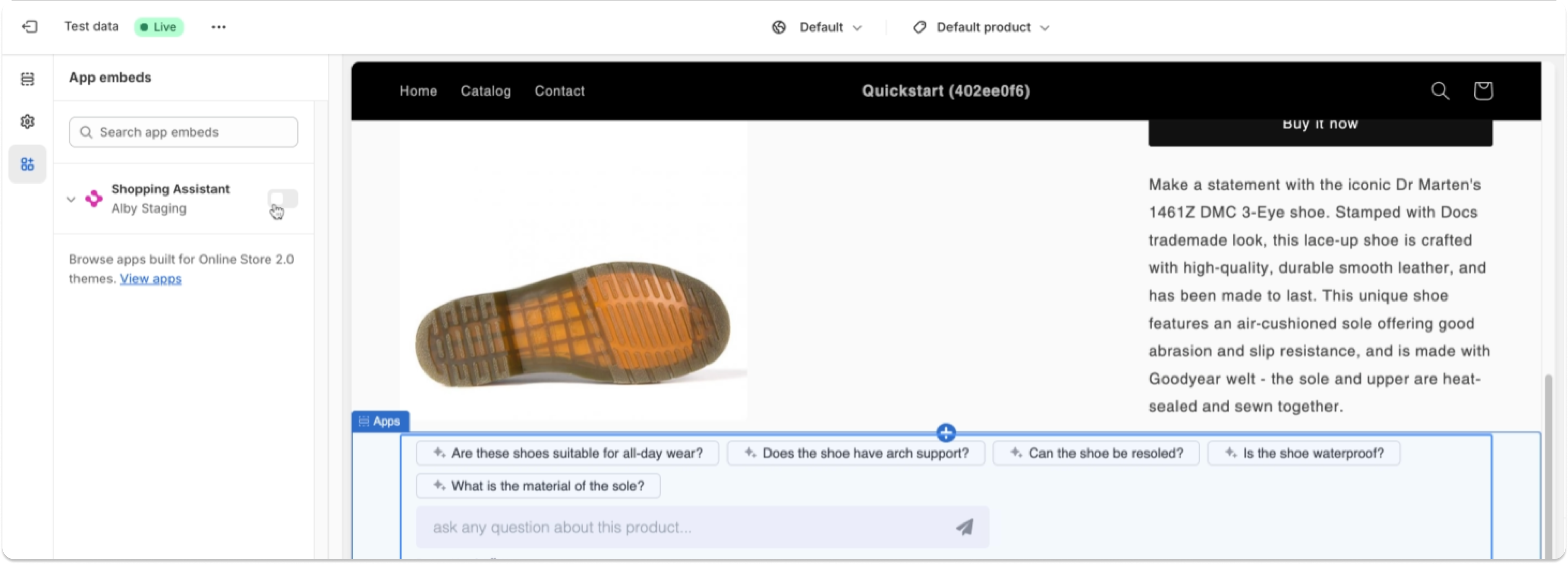Go to the Catalog menu item

coord(485,91)
